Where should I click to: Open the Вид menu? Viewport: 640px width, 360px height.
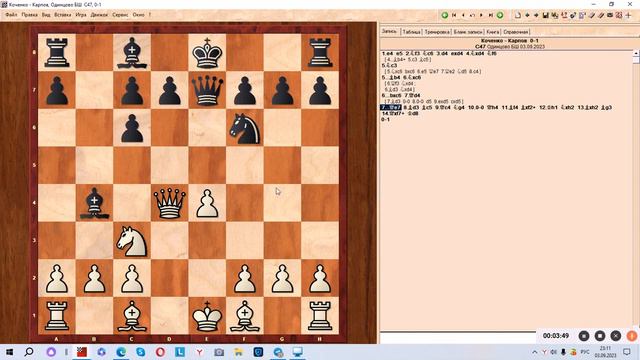click(46, 15)
